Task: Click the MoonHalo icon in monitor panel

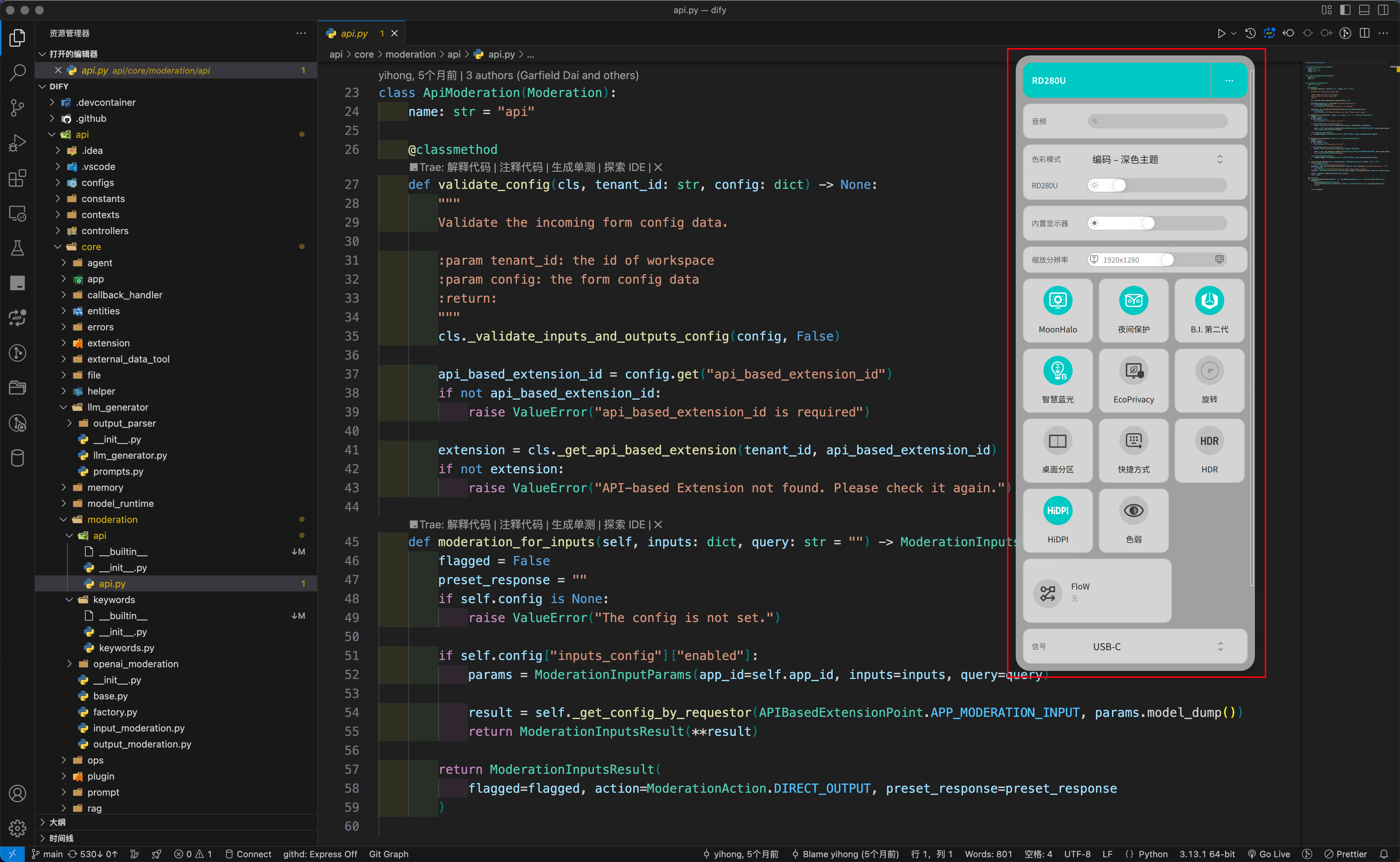Action: (1057, 301)
